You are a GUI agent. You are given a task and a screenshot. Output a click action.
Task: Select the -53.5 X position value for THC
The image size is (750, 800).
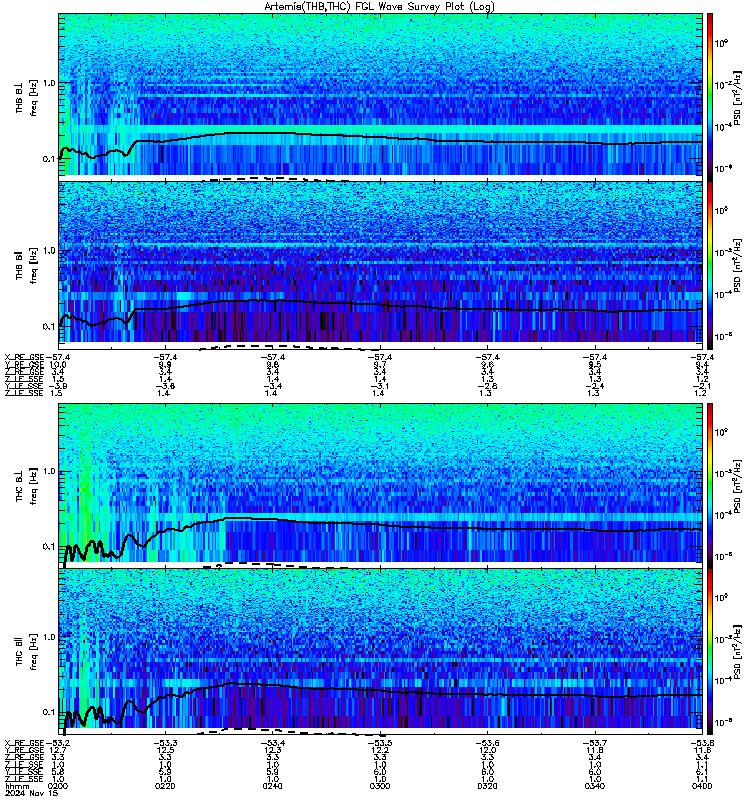380,743
